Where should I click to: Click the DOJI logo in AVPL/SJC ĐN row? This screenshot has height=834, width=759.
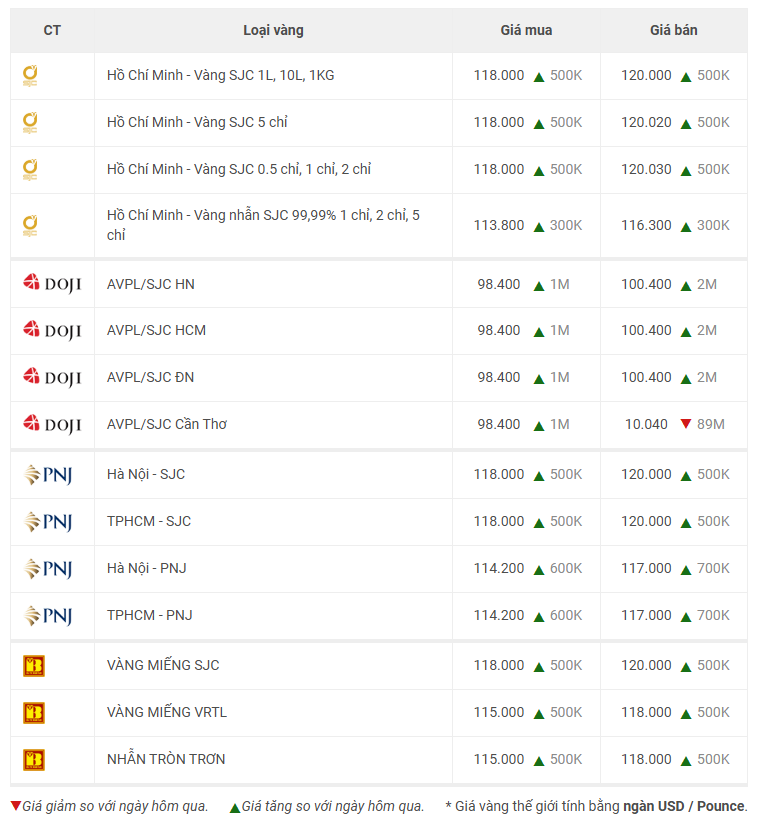tap(52, 377)
